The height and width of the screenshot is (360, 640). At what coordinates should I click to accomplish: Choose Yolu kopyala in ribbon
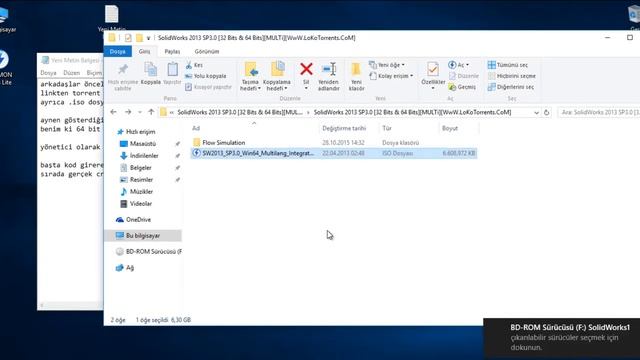tap(206, 76)
